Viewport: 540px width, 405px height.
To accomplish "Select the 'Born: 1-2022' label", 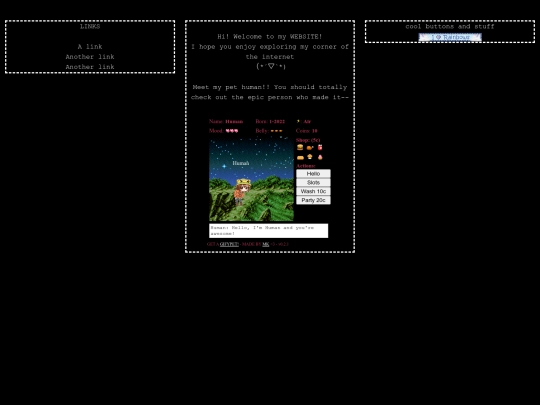I will click(x=270, y=121).
